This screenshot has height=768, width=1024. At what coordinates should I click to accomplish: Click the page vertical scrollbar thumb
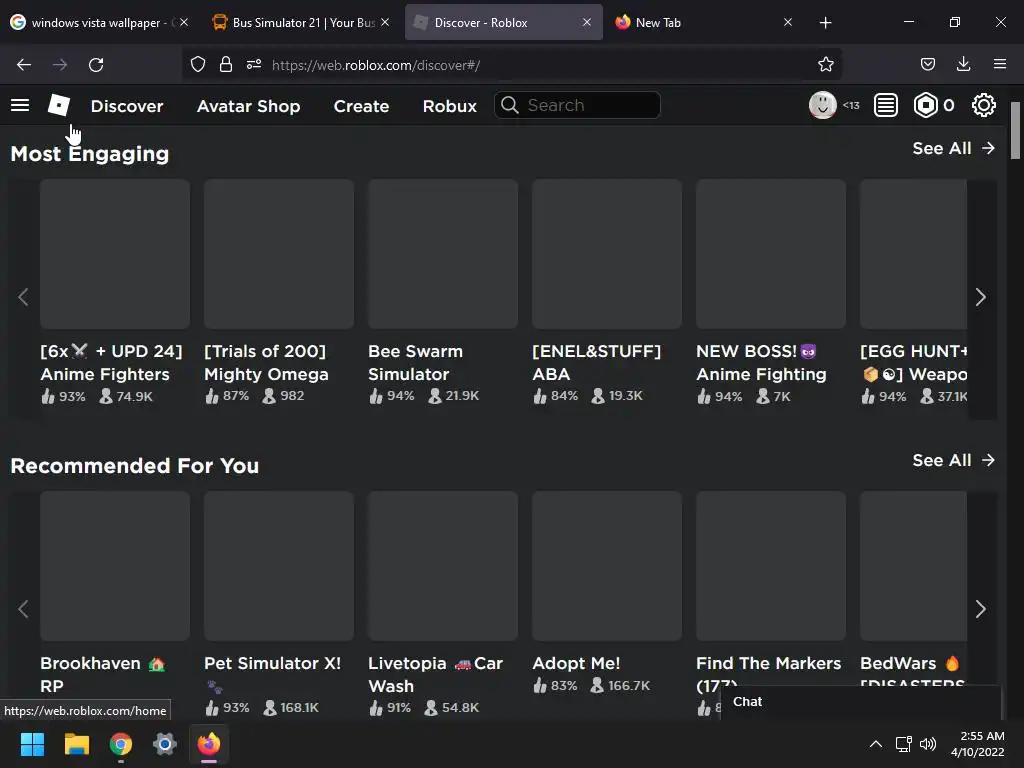(x=1015, y=130)
